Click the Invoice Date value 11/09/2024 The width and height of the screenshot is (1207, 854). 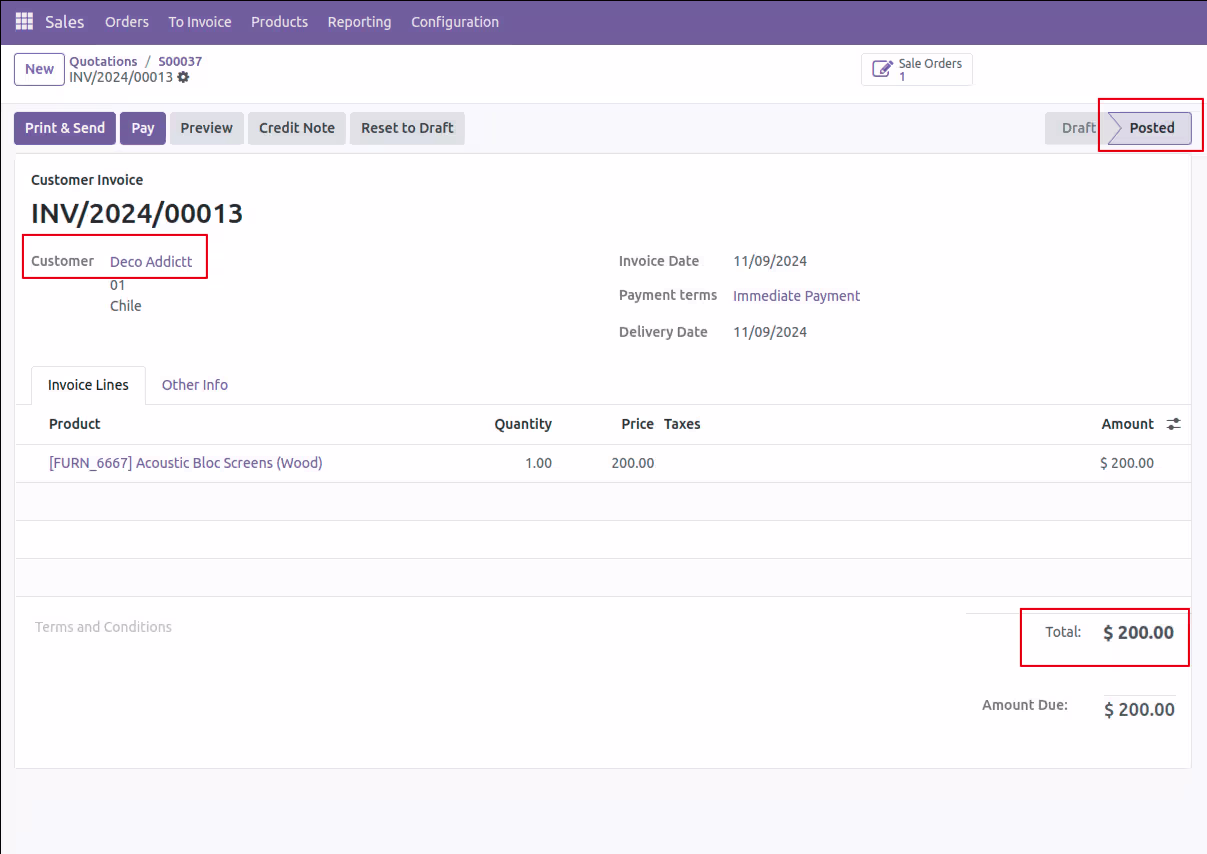770,261
